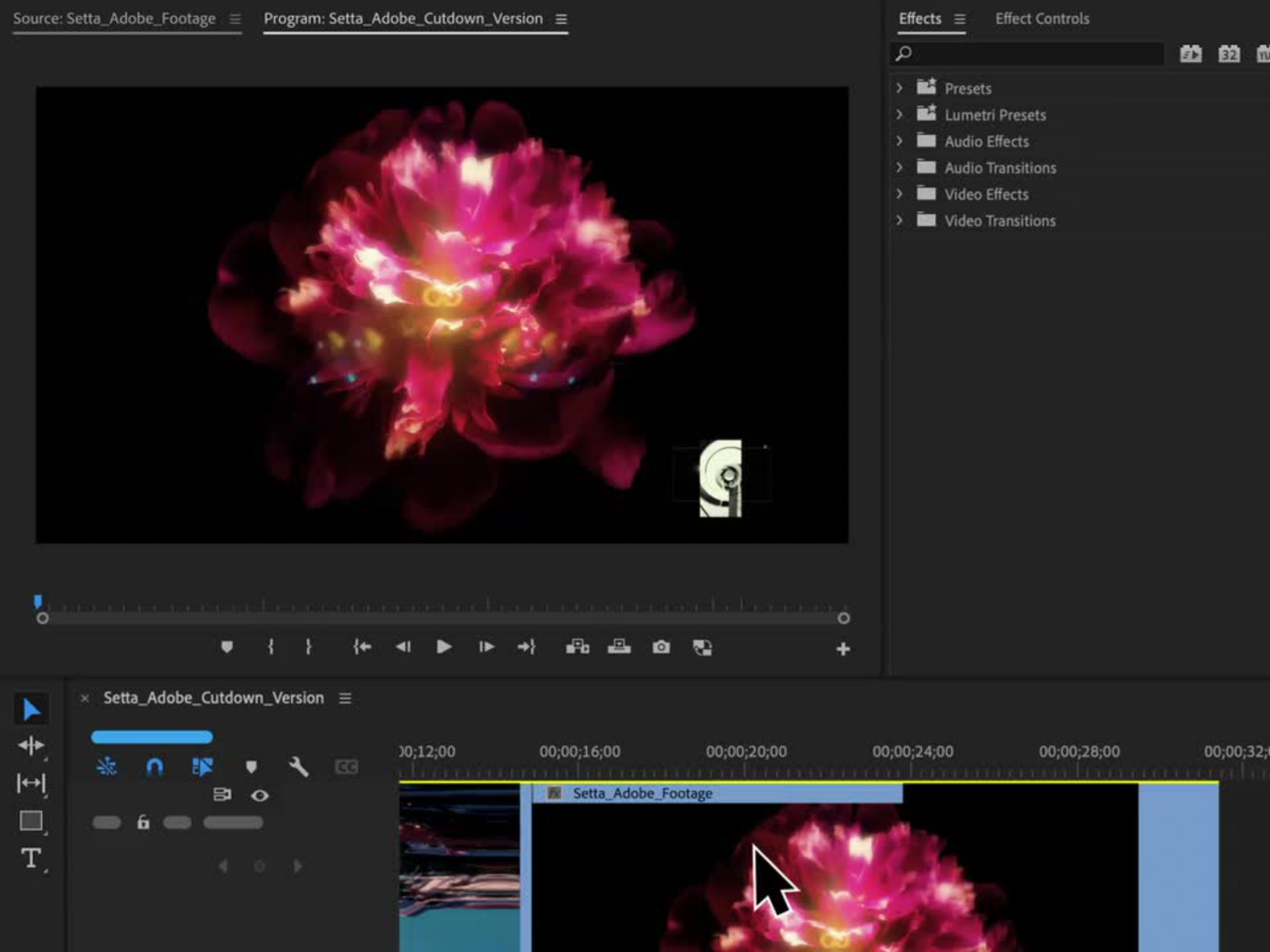
Task: Toggle track output eye icon
Action: pos(259,795)
